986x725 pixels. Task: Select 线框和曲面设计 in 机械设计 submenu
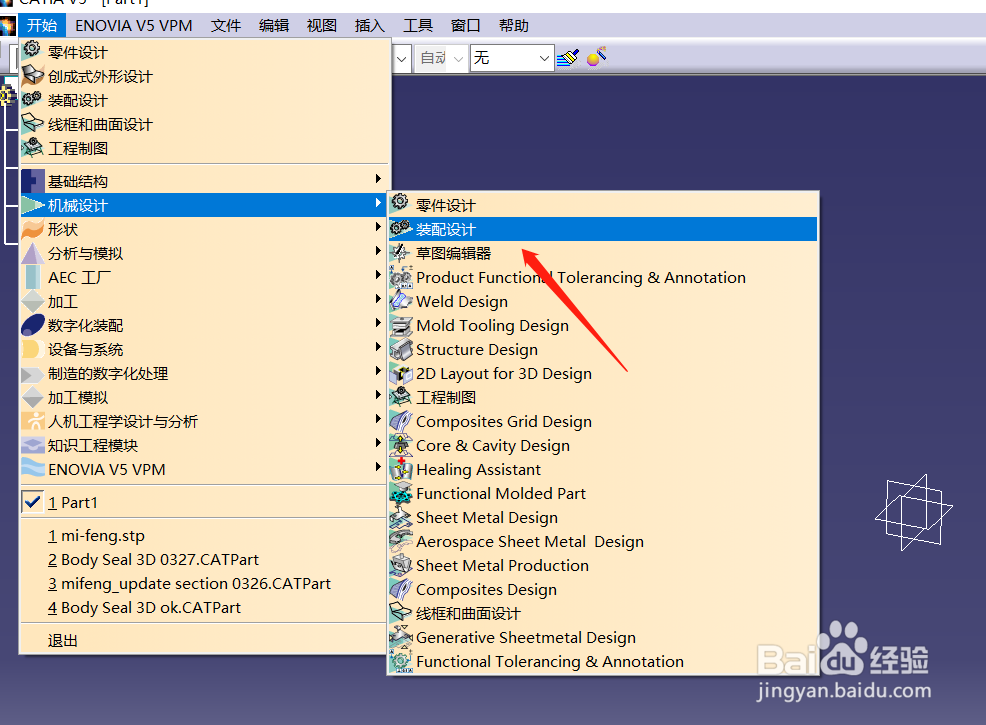[x=603, y=613]
